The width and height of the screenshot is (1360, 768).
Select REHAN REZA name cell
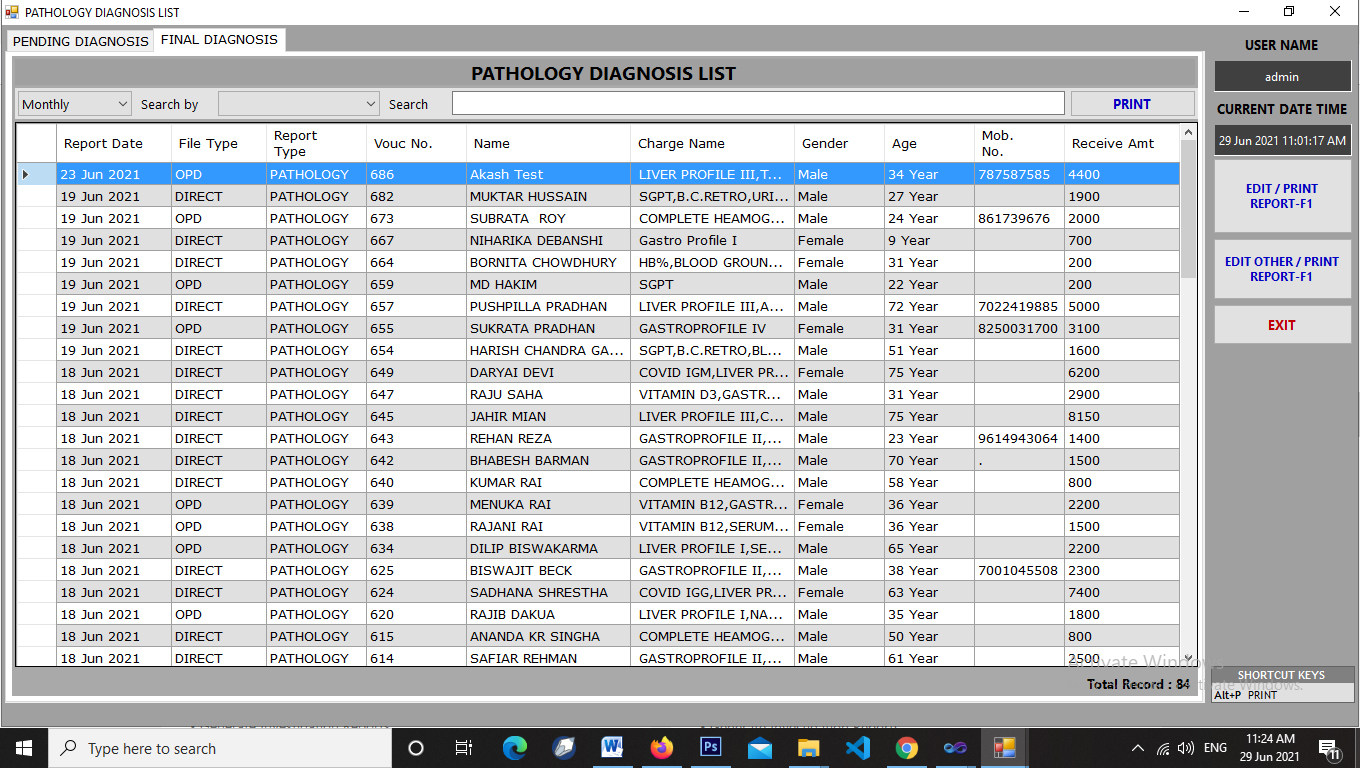pos(548,438)
